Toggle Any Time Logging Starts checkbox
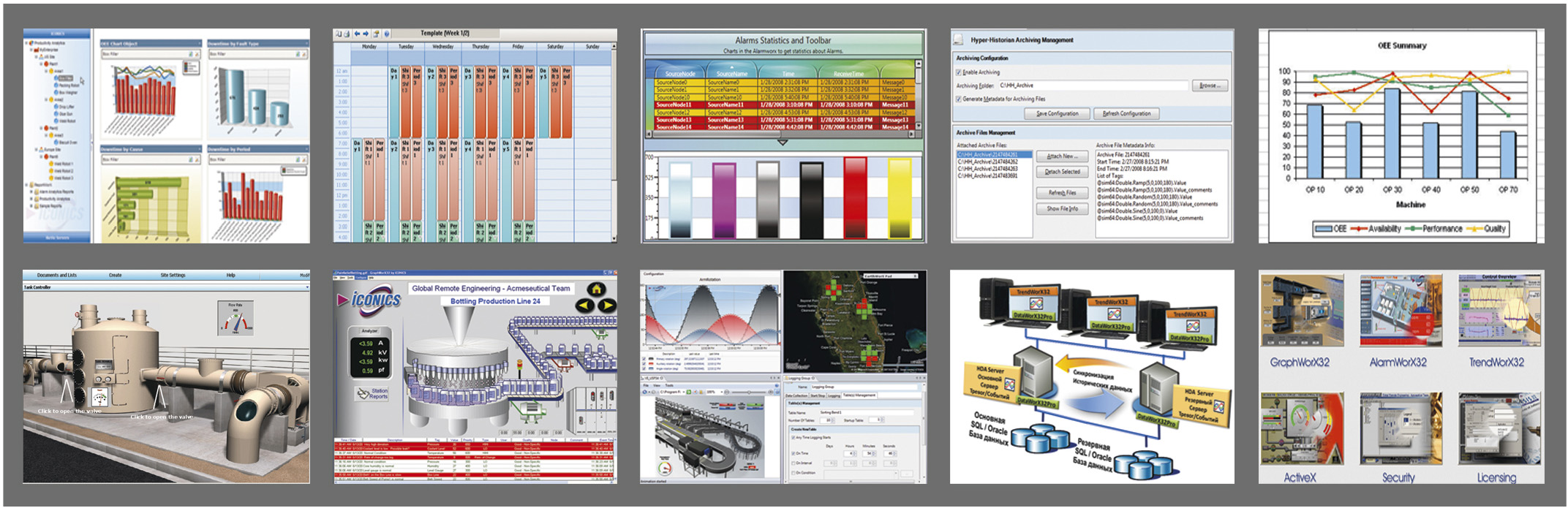The image size is (1568, 508). 794,437
